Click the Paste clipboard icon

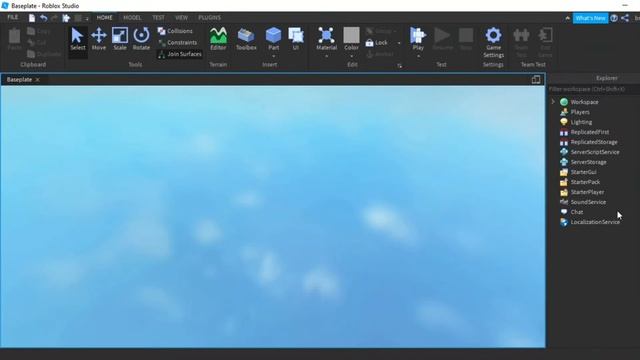click(x=15, y=39)
